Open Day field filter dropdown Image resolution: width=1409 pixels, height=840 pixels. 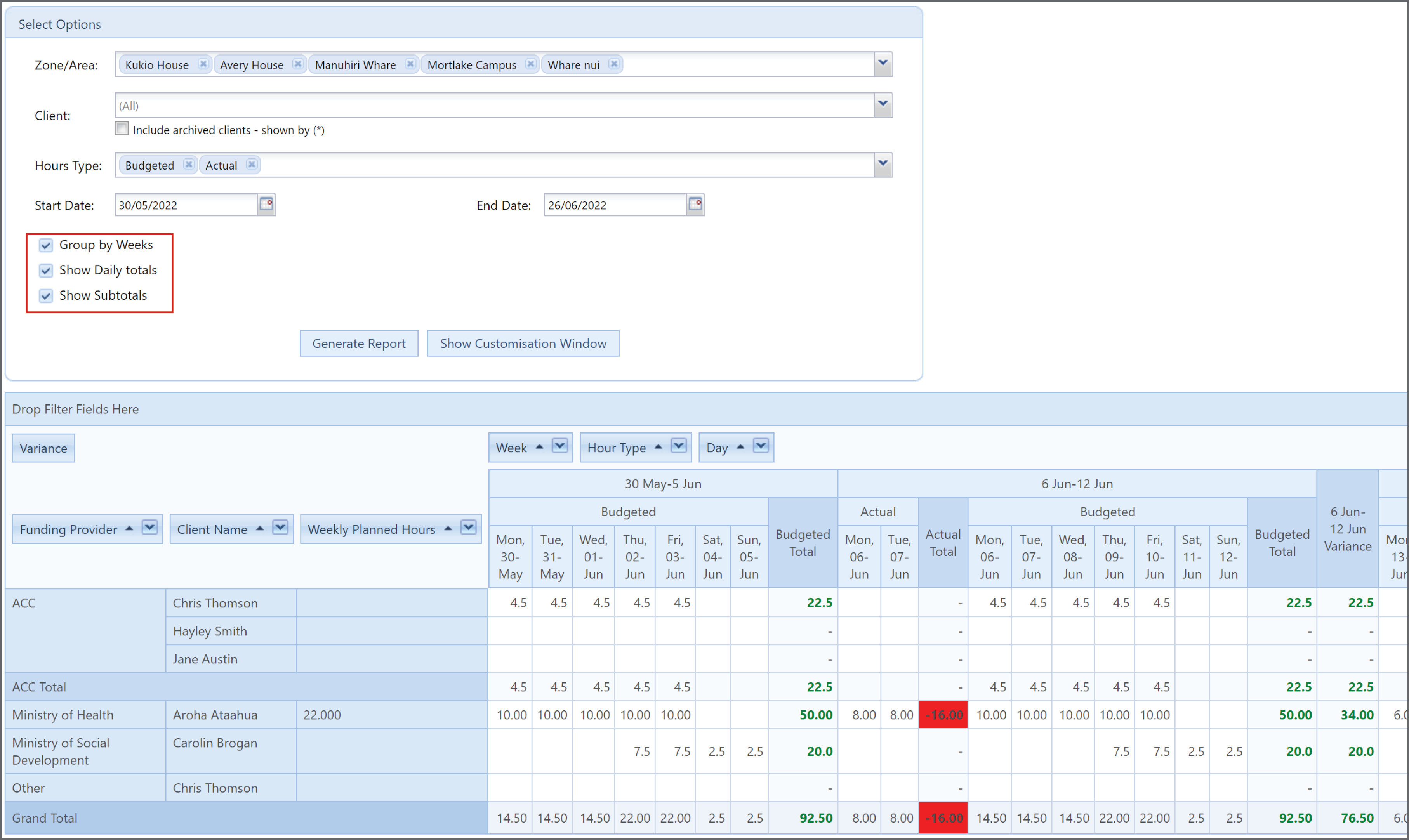(x=761, y=447)
